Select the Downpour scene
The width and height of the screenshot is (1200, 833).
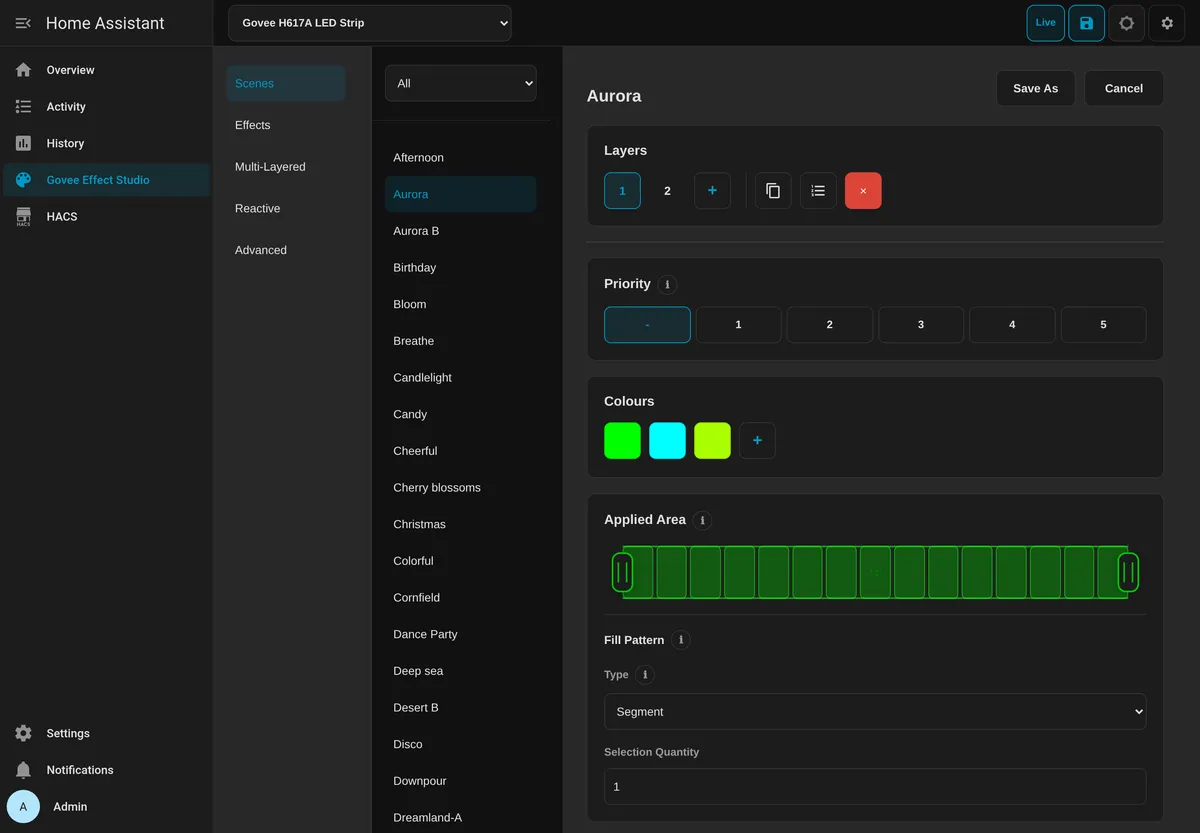pos(461,781)
